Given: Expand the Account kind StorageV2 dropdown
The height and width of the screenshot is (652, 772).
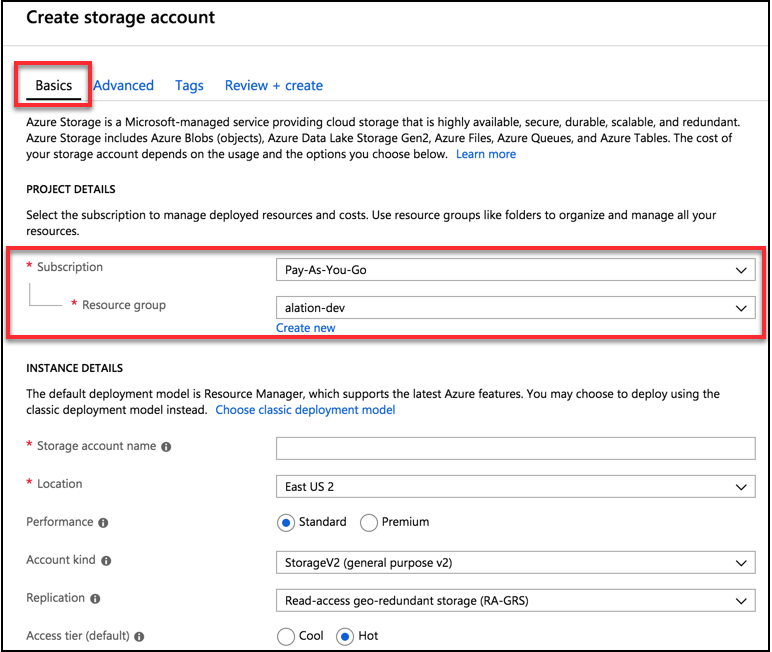Looking at the screenshot, I should pyautogui.click(x=515, y=562).
